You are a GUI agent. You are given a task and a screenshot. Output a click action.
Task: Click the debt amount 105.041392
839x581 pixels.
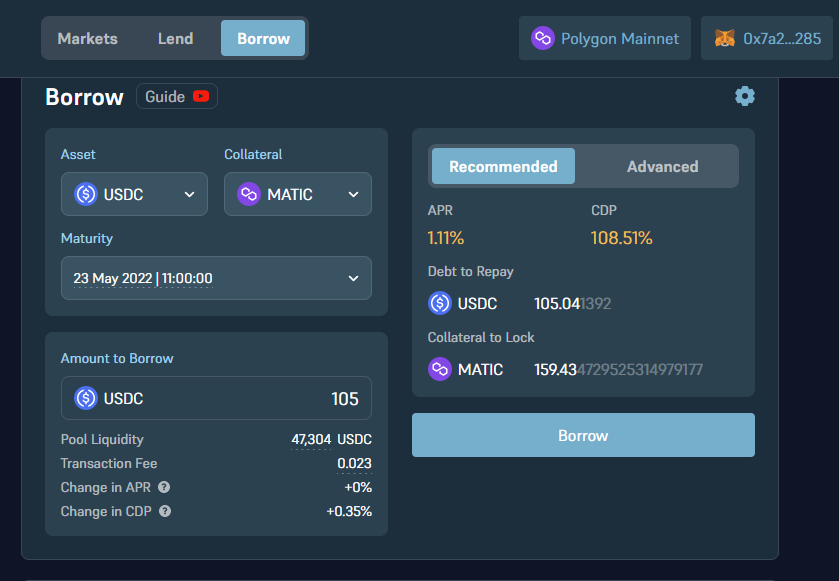(573, 303)
